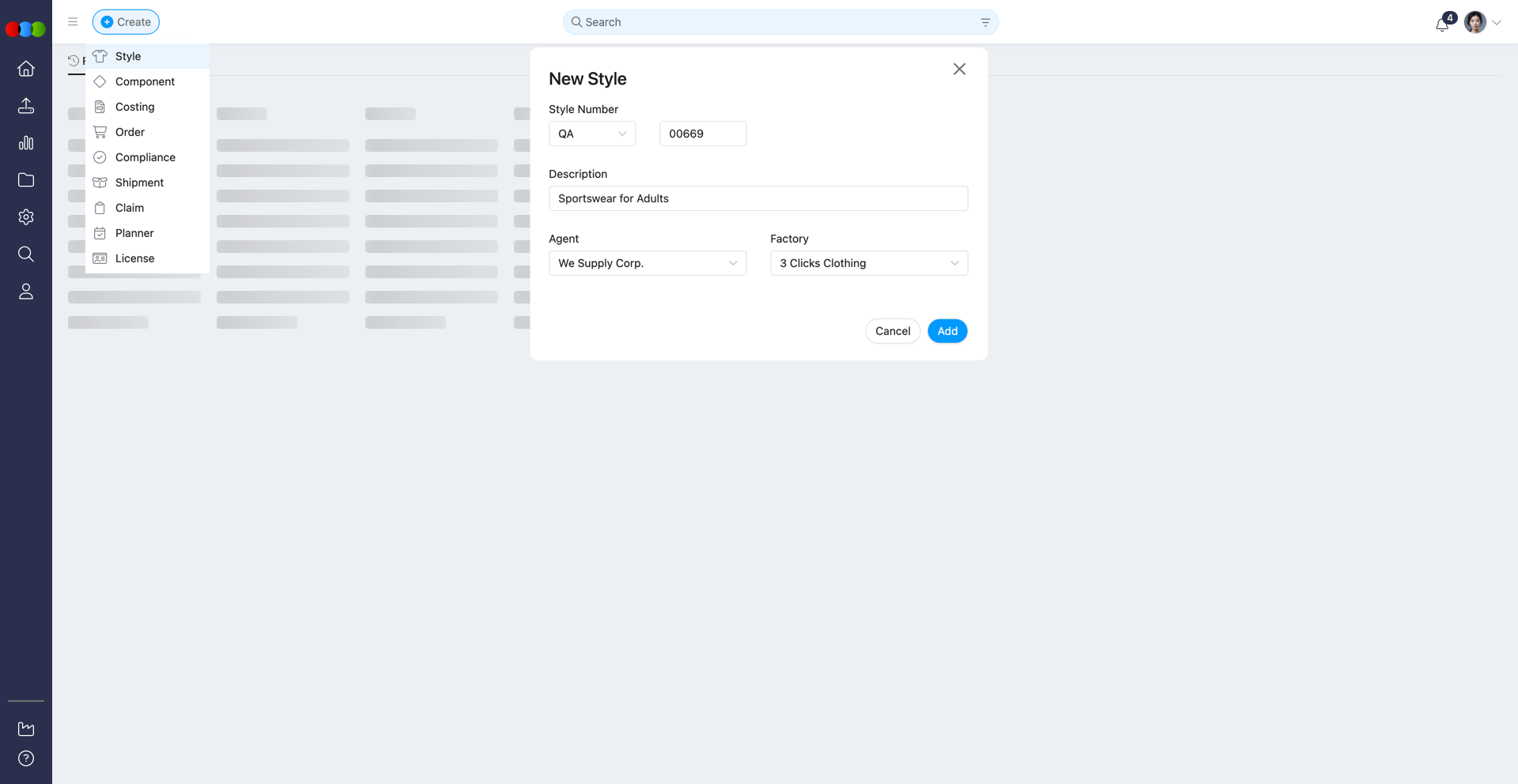Click the sidebar magnifier search icon
The image size is (1518, 784).
click(26, 254)
